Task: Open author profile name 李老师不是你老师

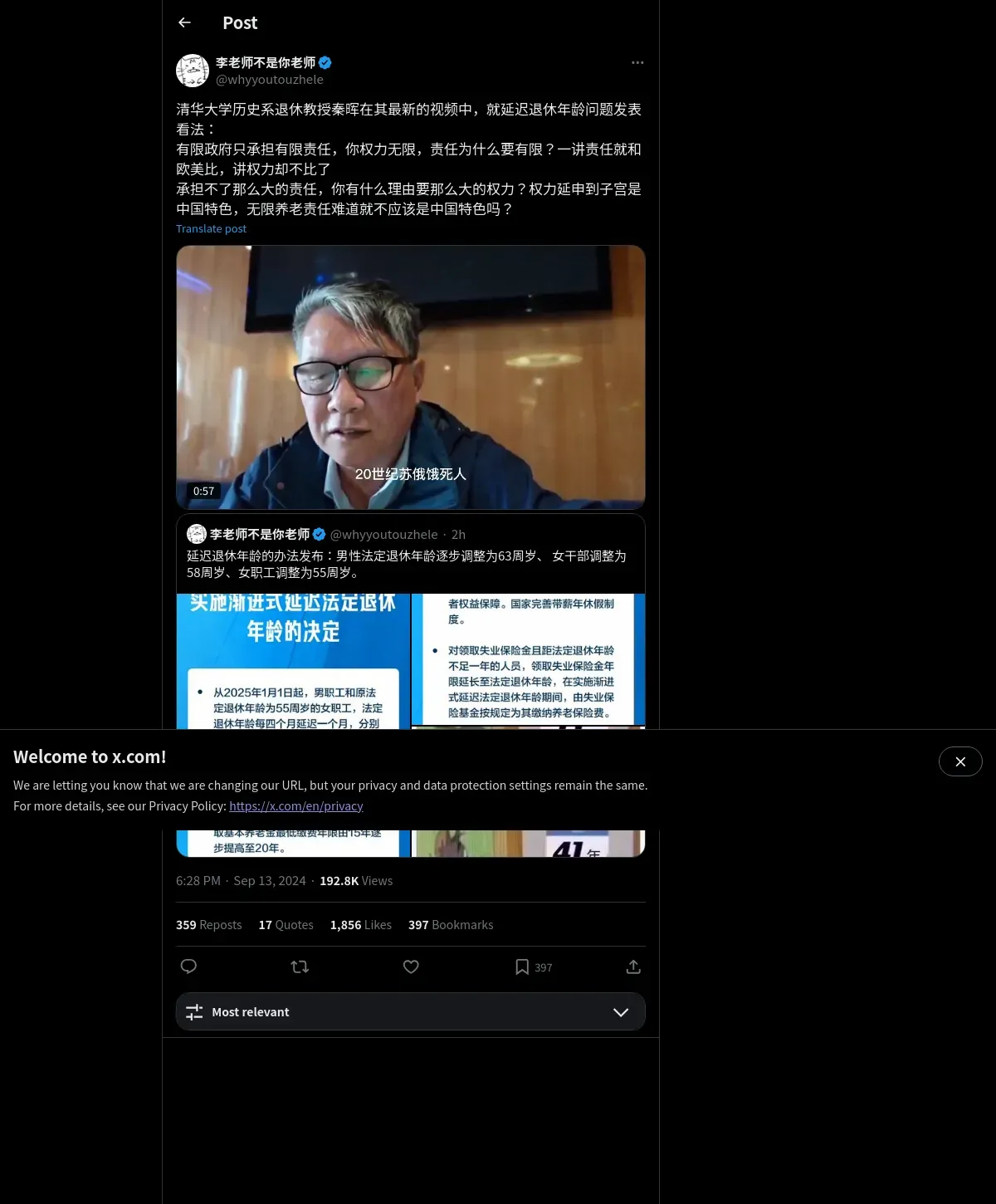Action: [266, 63]
